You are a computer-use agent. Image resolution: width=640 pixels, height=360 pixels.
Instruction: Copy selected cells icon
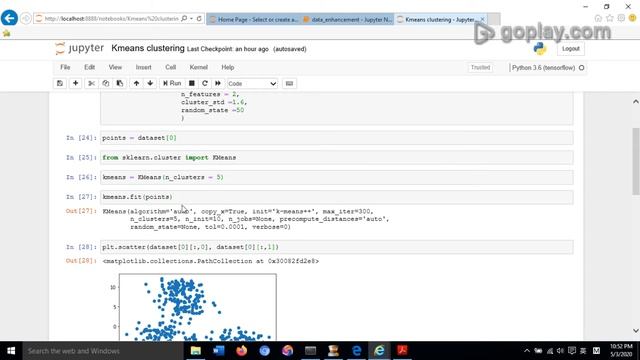tap(106, 83)
